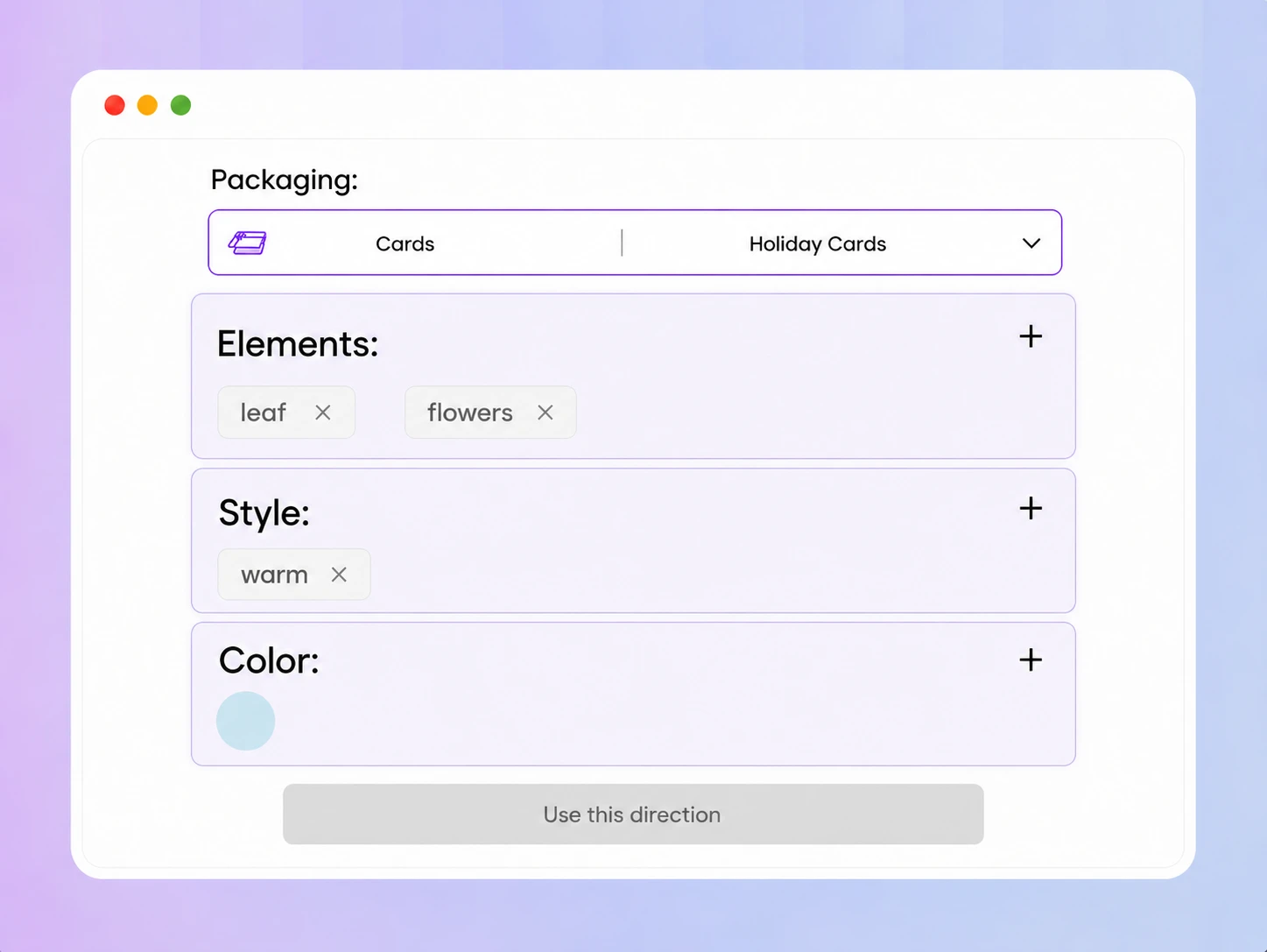
Task: Add a new style with plus icon
Action: click(1031, 508)
